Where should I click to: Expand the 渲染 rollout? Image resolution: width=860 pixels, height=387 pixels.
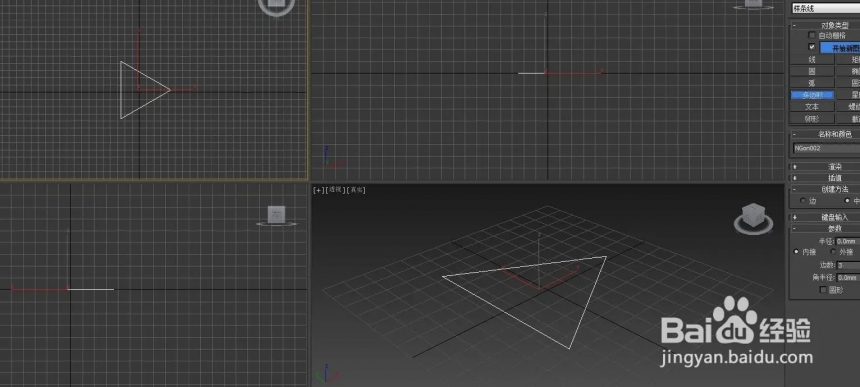pyautogui.click(x=825, y=167)
